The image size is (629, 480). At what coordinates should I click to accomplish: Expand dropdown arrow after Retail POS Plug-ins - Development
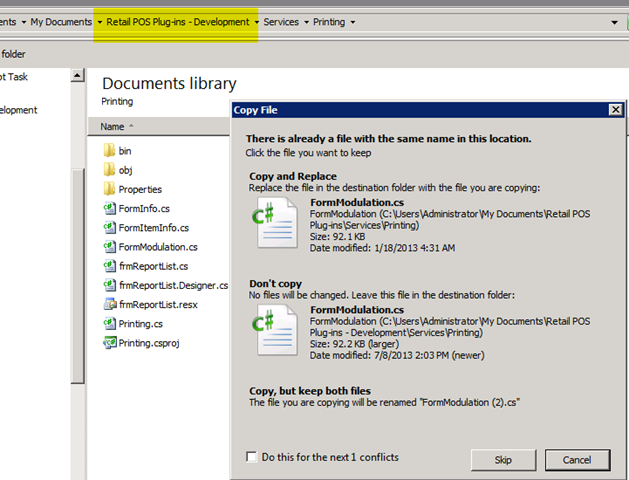pos(256,21)
